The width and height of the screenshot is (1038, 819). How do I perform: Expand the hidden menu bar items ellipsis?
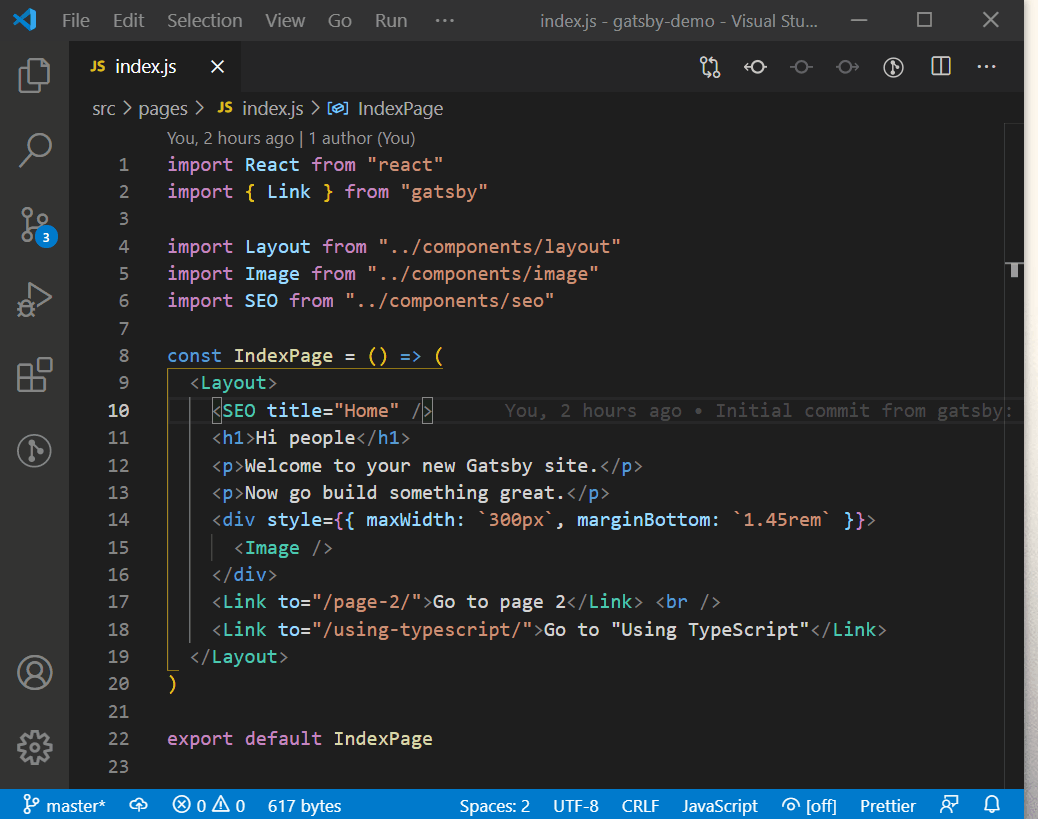[x=445, y=20]
